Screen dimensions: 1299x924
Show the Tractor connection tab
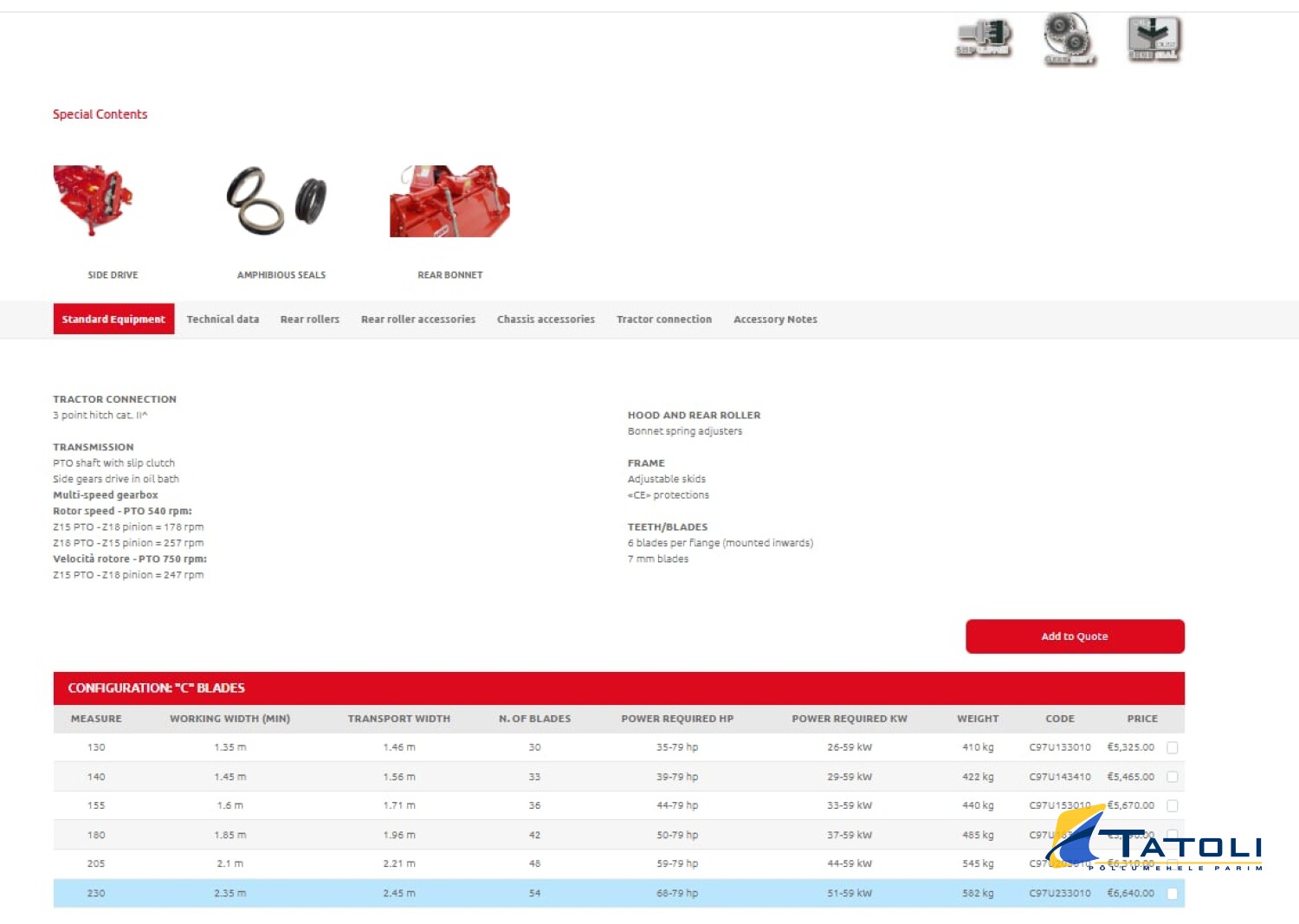[x=663, y=320]
